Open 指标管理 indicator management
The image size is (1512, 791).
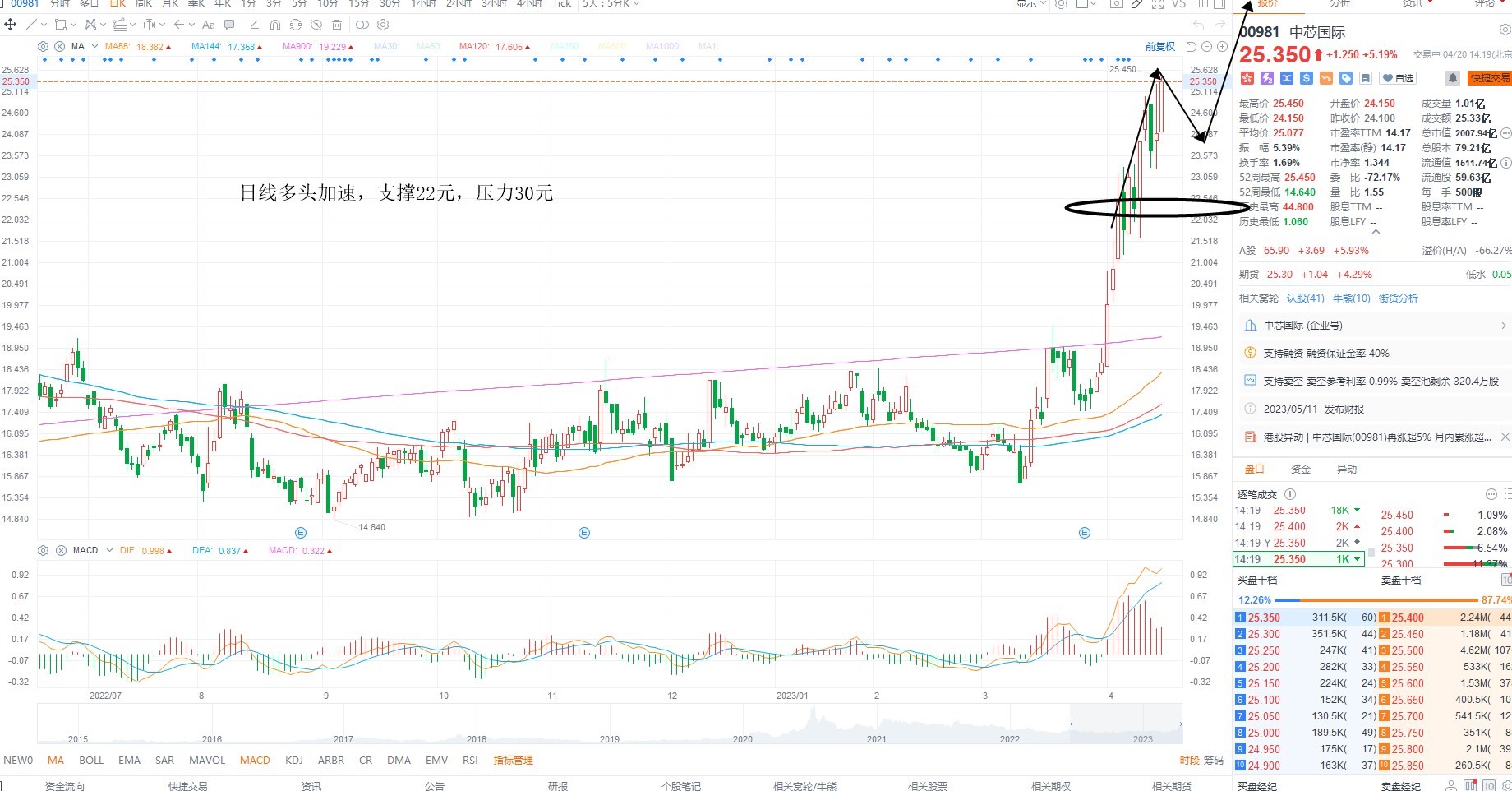[514, 760]
